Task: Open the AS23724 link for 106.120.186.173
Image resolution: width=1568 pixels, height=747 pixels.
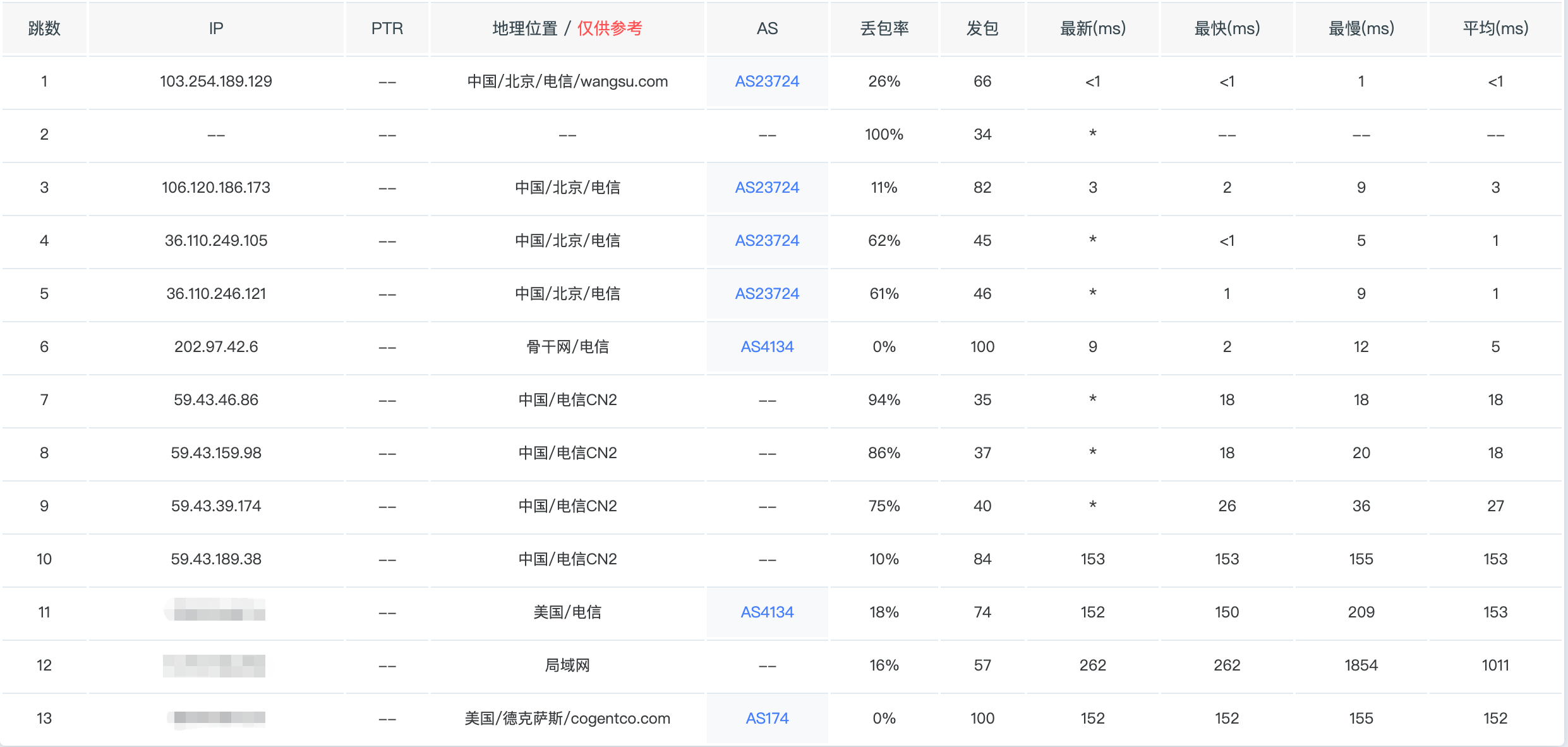Action: point(767,188)
